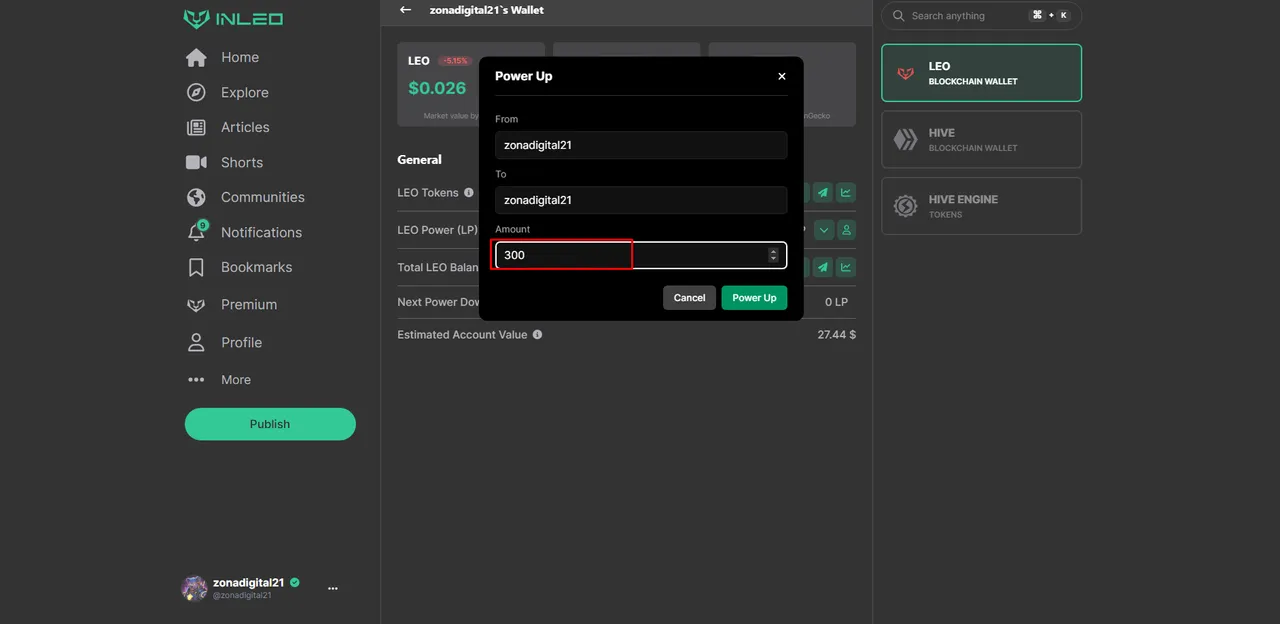The height and width of the screenshot is (624, 1280).
Task: Go to Premium in the sidebar
Action: click(249, 305)
